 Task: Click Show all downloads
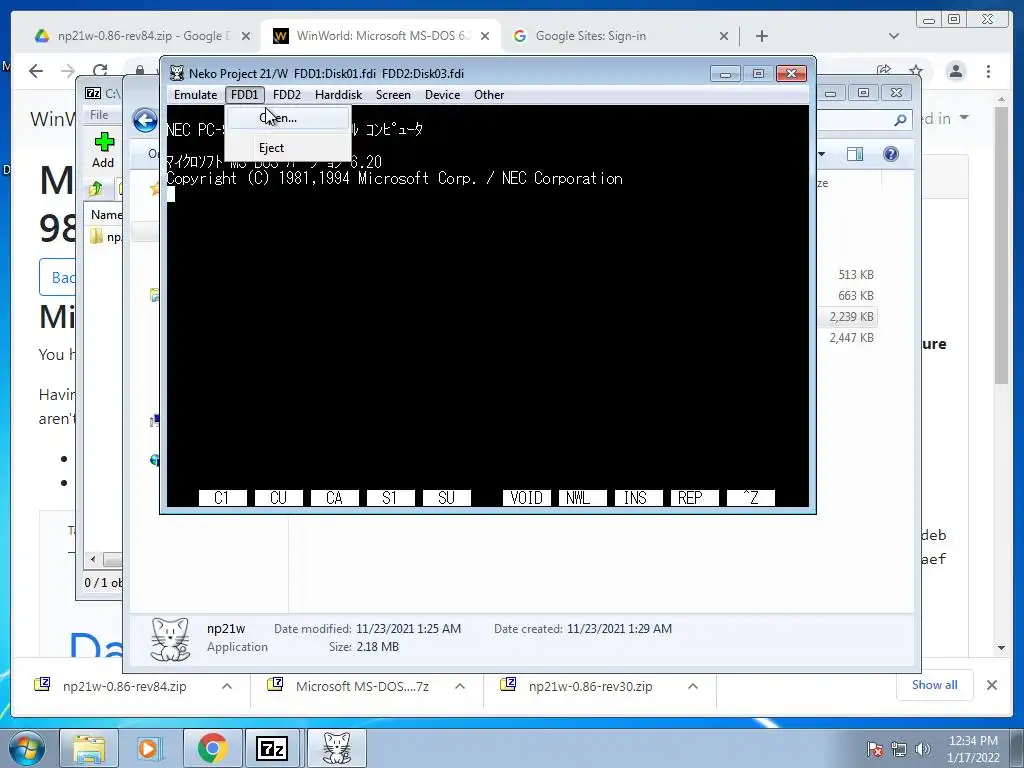(935, 685)
